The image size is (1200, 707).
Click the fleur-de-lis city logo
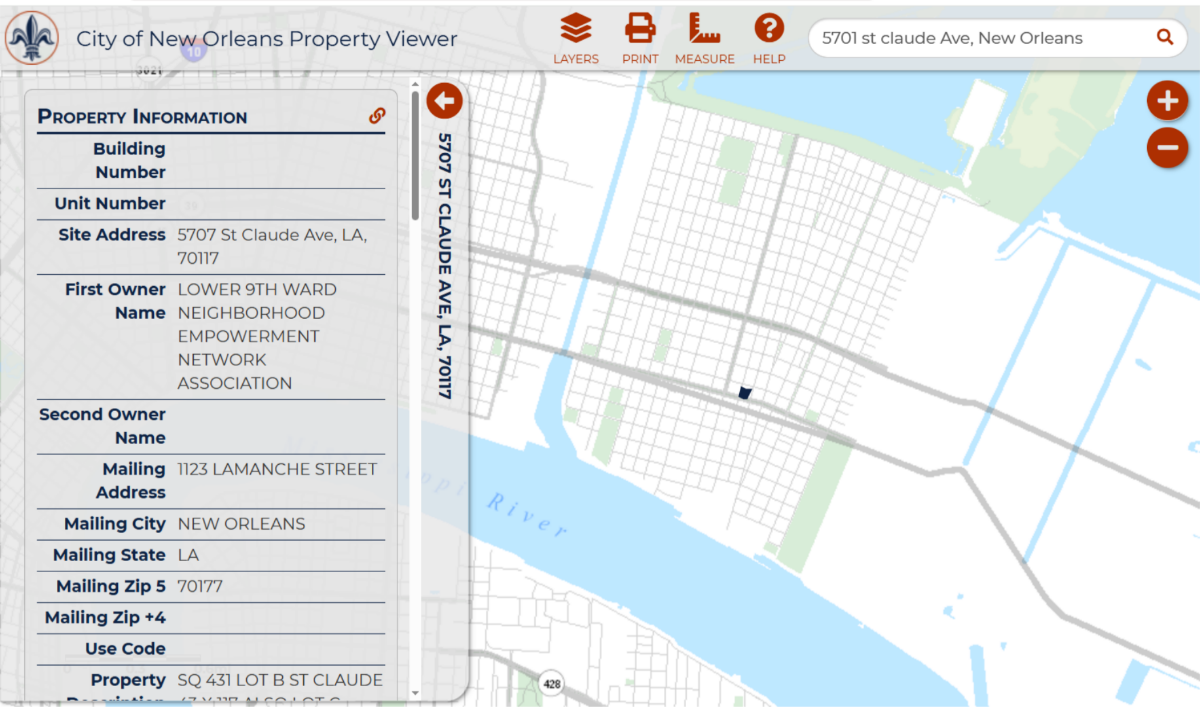click(x=33, y=38)
